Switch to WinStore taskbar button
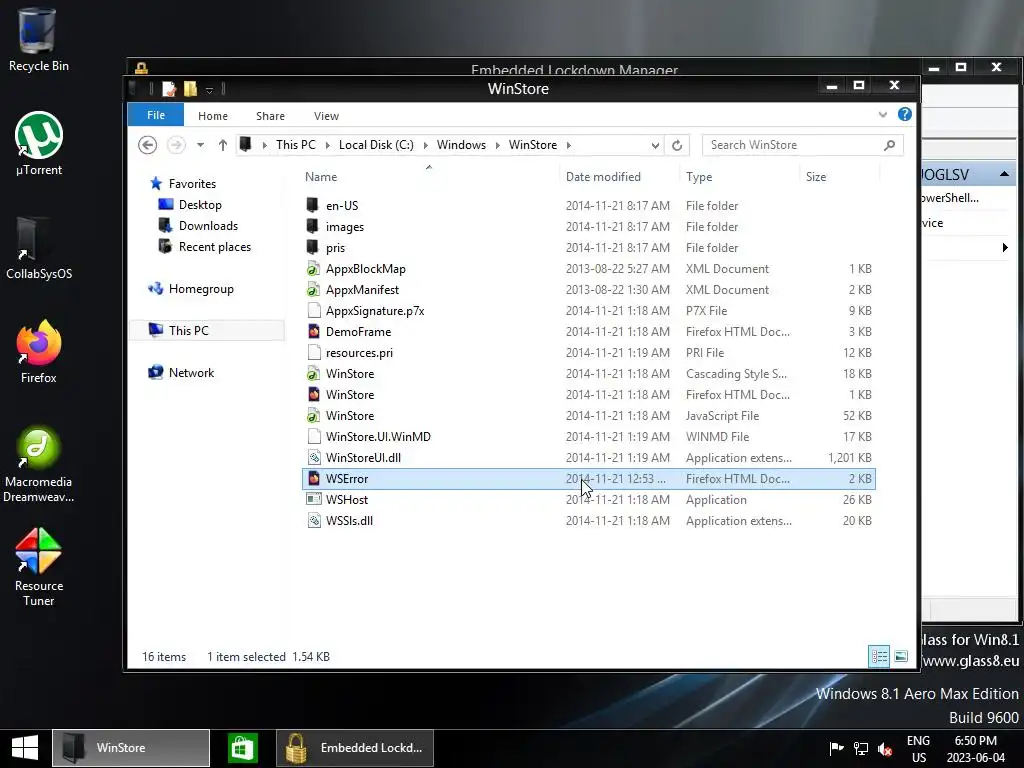The width and height of the screenshot is (1024, 768). (x=131, y=748)
